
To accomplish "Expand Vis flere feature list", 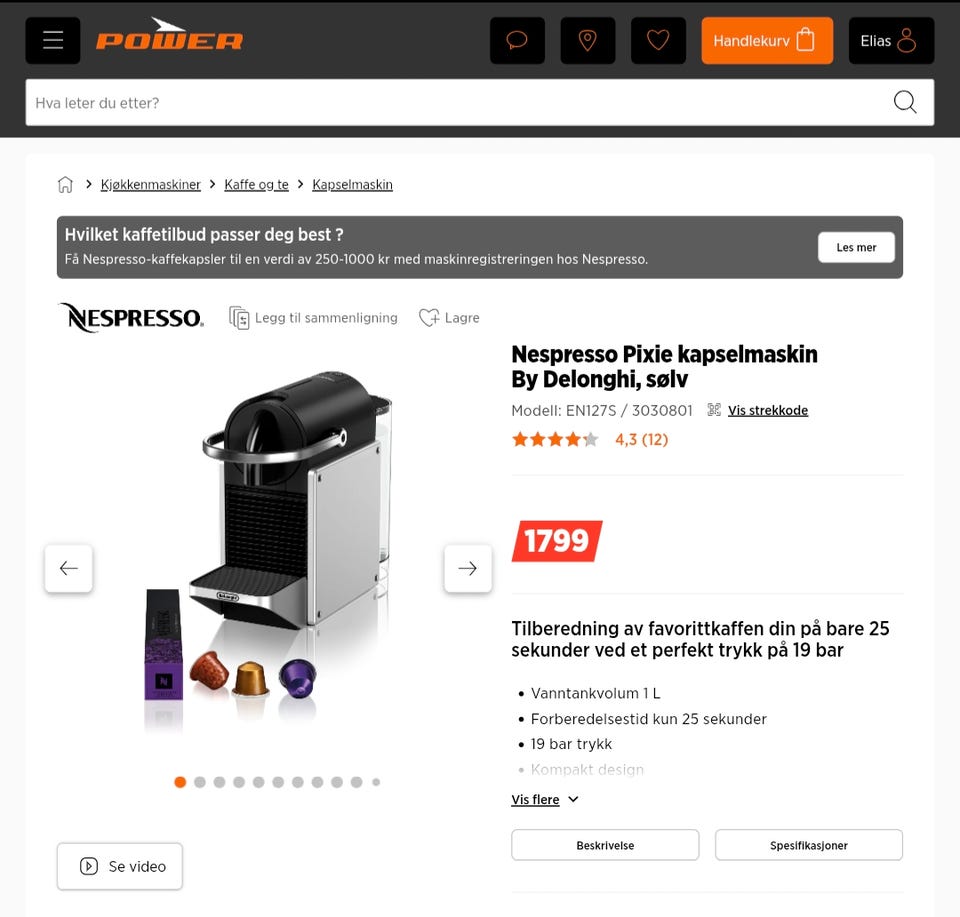I will tap(544, 799).
